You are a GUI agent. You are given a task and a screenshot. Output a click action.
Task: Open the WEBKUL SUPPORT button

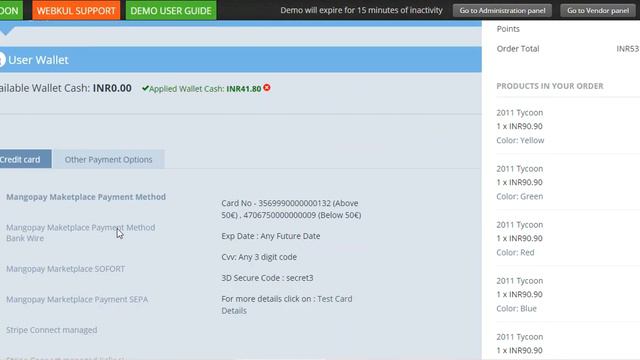coord(76,10)
